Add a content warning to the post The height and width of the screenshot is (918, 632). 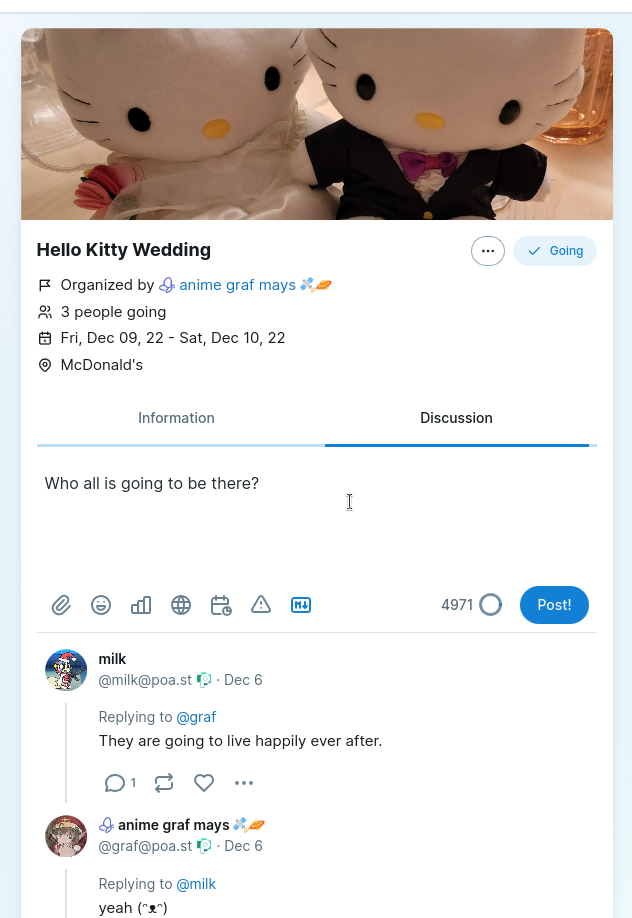click(x=261, y=605)
